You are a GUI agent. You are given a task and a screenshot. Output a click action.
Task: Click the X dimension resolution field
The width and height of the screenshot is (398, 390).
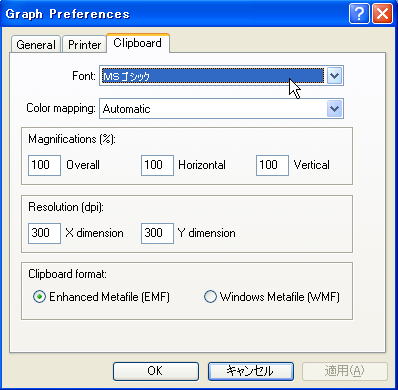click(44, 233)
